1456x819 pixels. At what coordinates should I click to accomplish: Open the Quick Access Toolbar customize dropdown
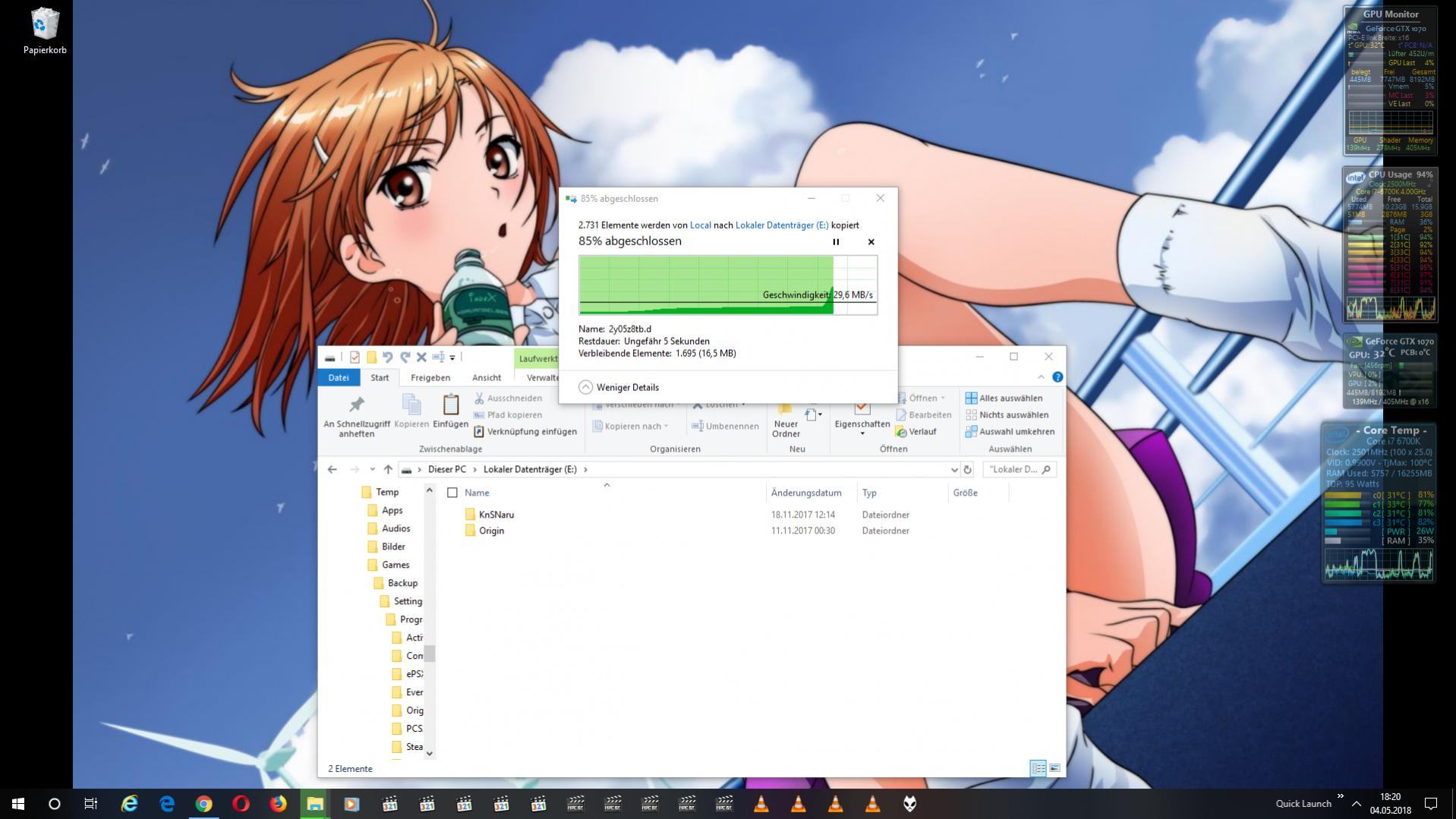coord(452,358)
